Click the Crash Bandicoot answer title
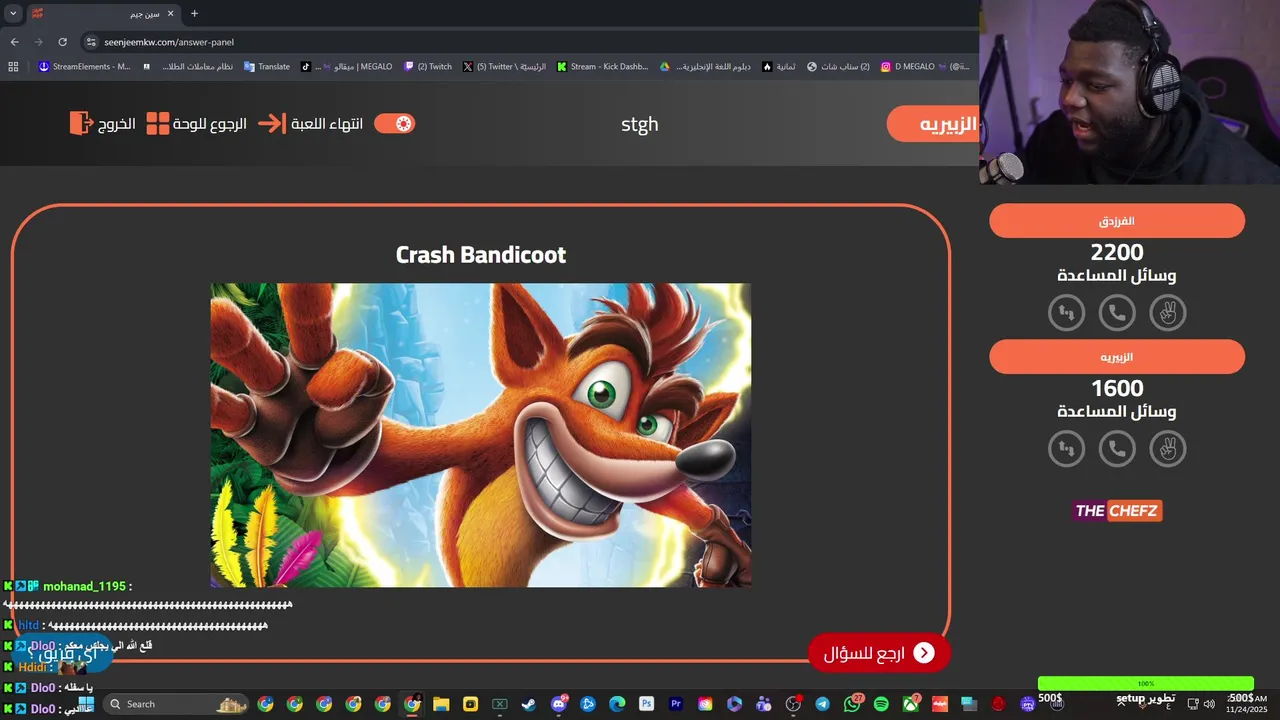Screen dimensions: 1280x720 (x=481, y=255)
